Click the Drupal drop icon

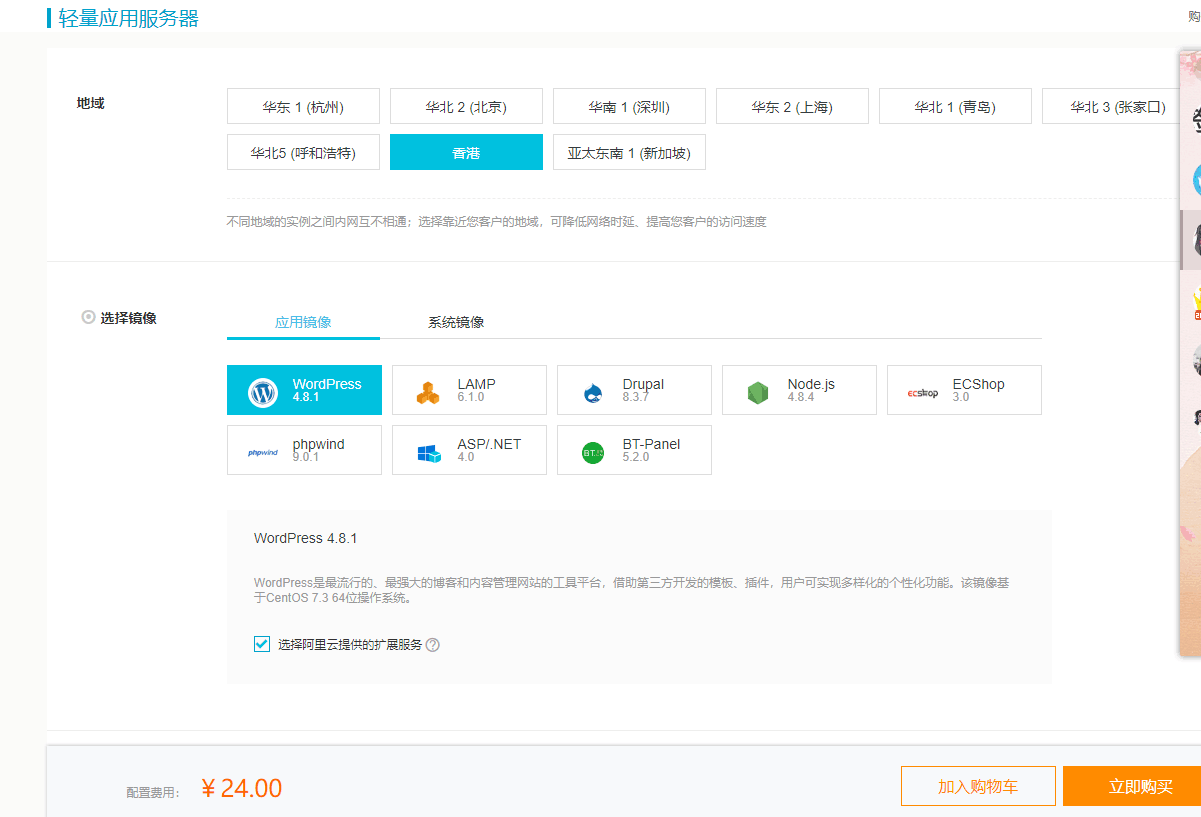tap(593, 393)
